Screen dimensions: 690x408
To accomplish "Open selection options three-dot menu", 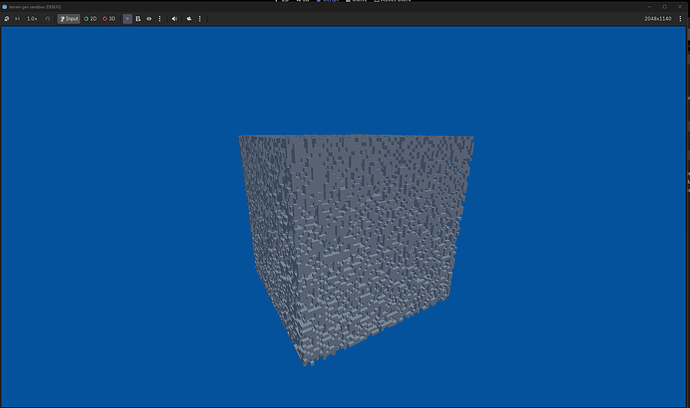I will pyautogui.click(x=160, y=19).
